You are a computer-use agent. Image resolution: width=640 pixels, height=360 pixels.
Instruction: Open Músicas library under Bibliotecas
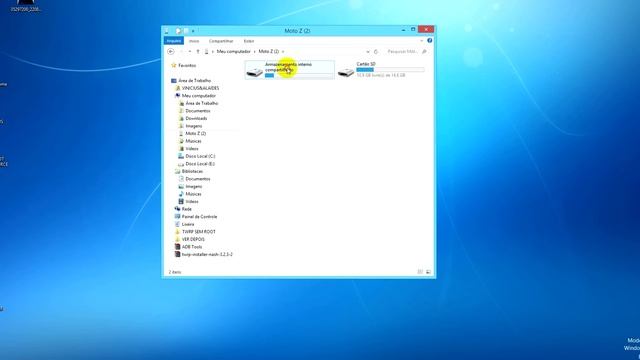click(193, 194)
